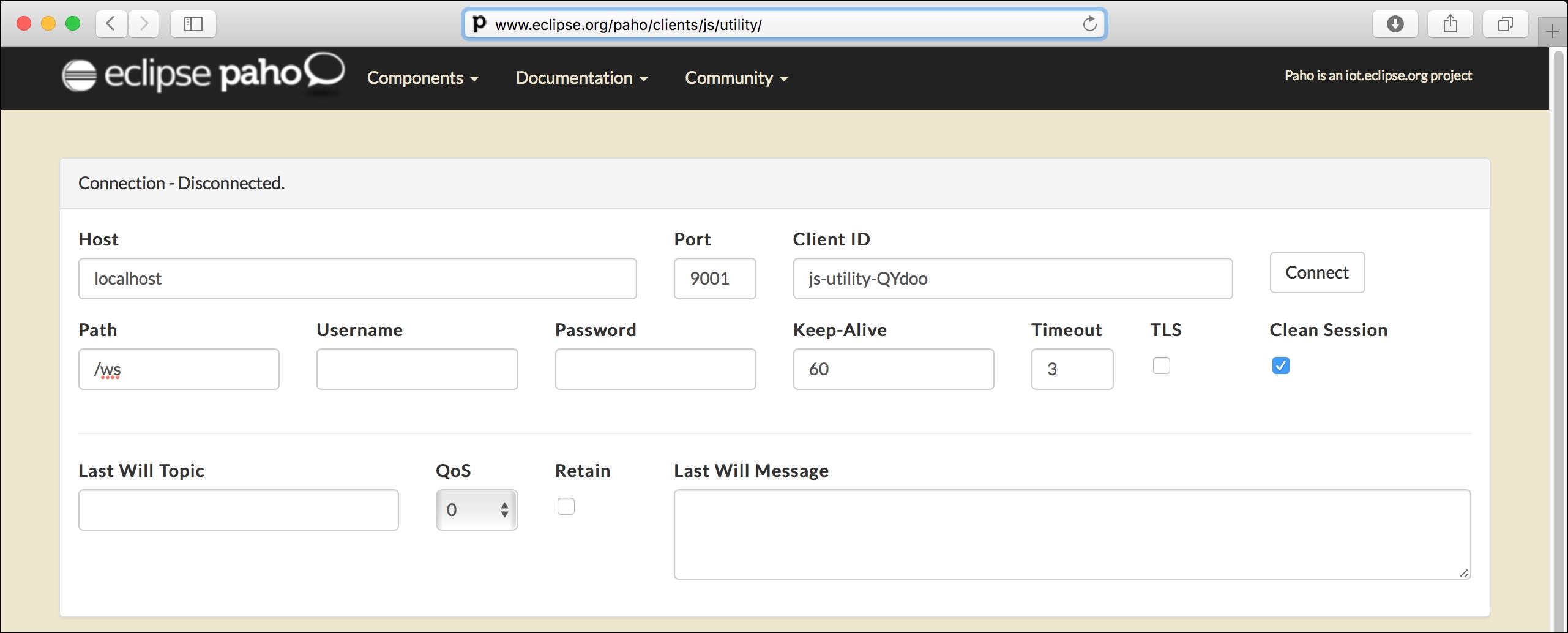Click the Path field containing /ws
The image size is (1568, 633).
point(179,369)
